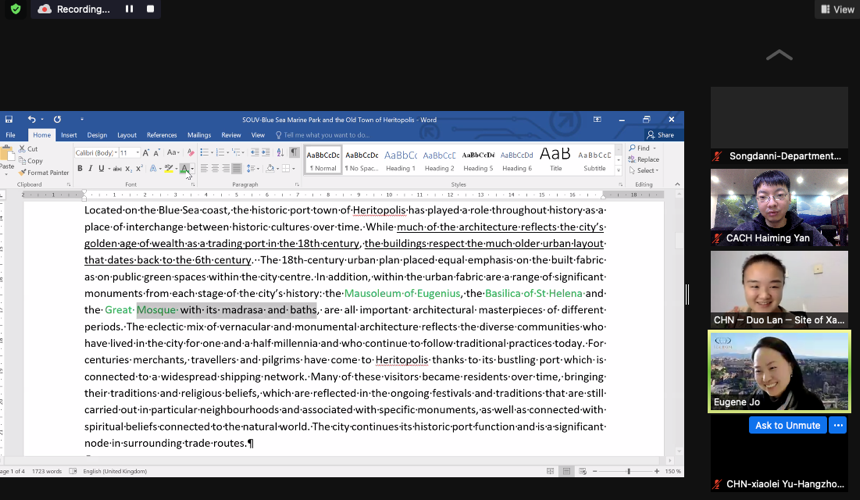Click Ask to Unmute button in Zoom

point(788,425)
